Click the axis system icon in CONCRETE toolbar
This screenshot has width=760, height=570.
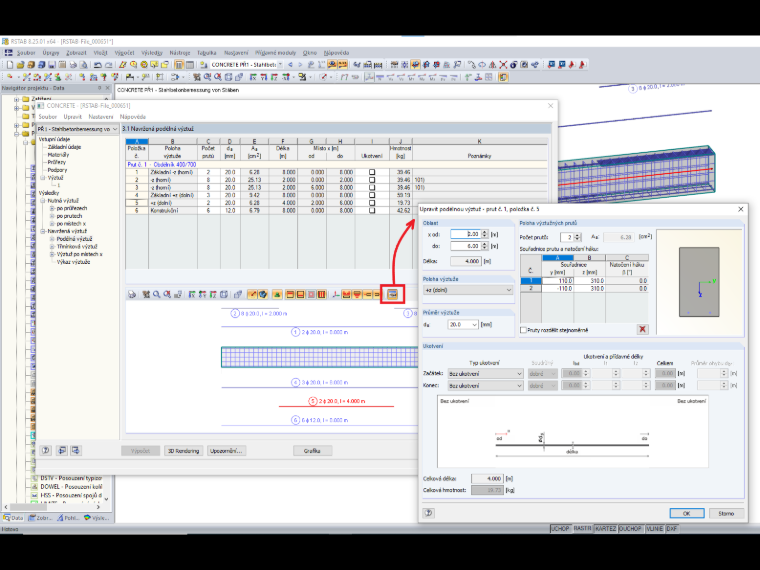click(335, 295)
